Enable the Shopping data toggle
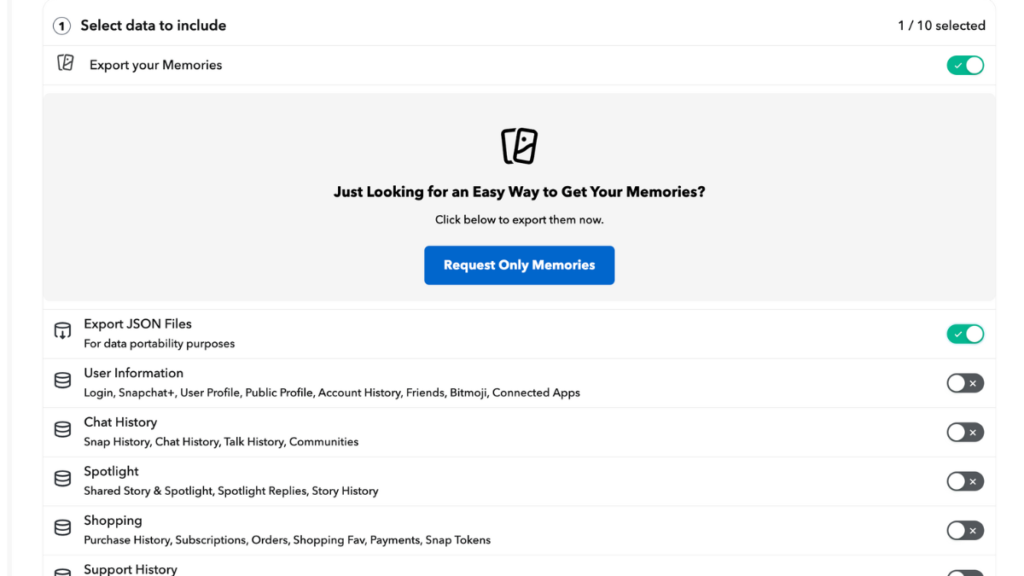 point(965,530)
